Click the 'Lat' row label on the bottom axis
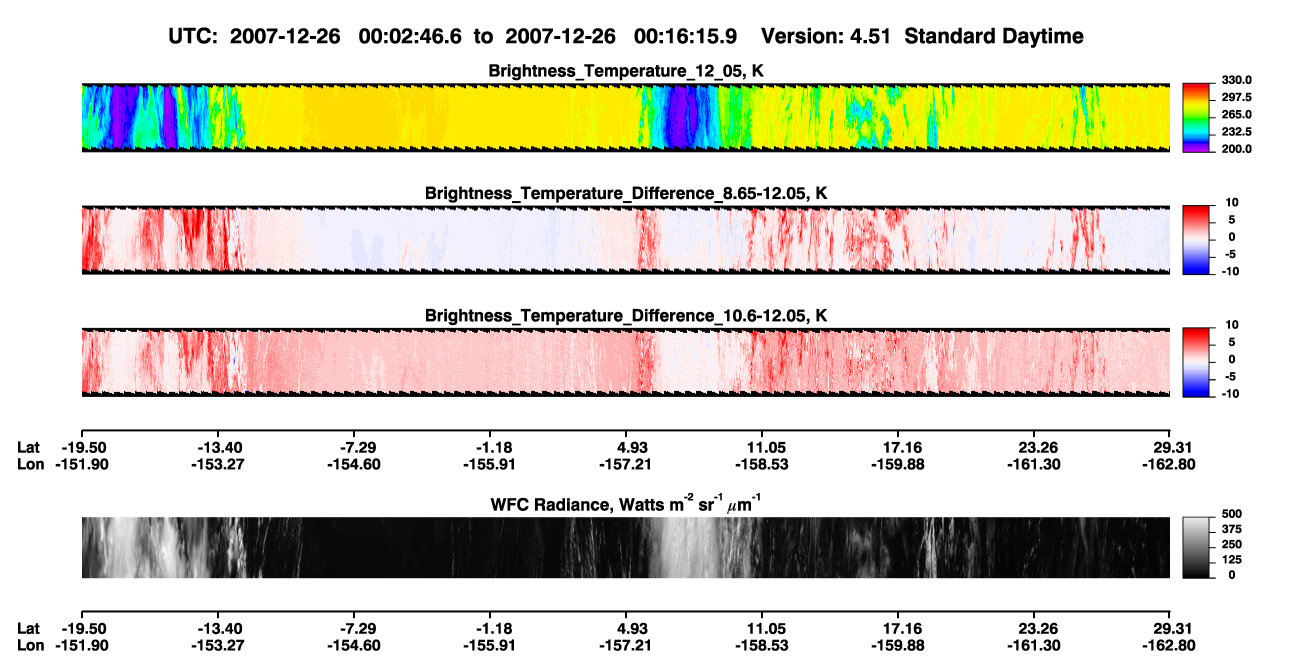 [x=29, y=629]
